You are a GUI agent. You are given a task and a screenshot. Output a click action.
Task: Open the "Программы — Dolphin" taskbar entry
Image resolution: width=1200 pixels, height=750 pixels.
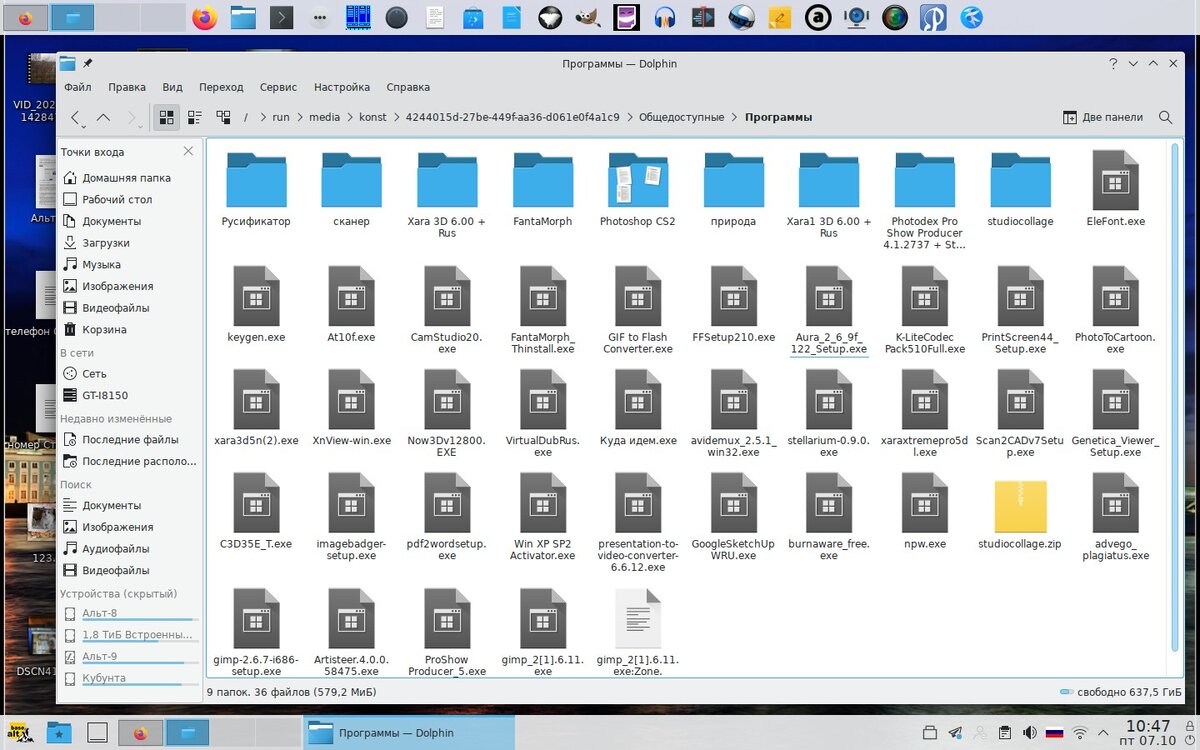tap(408, 733)
